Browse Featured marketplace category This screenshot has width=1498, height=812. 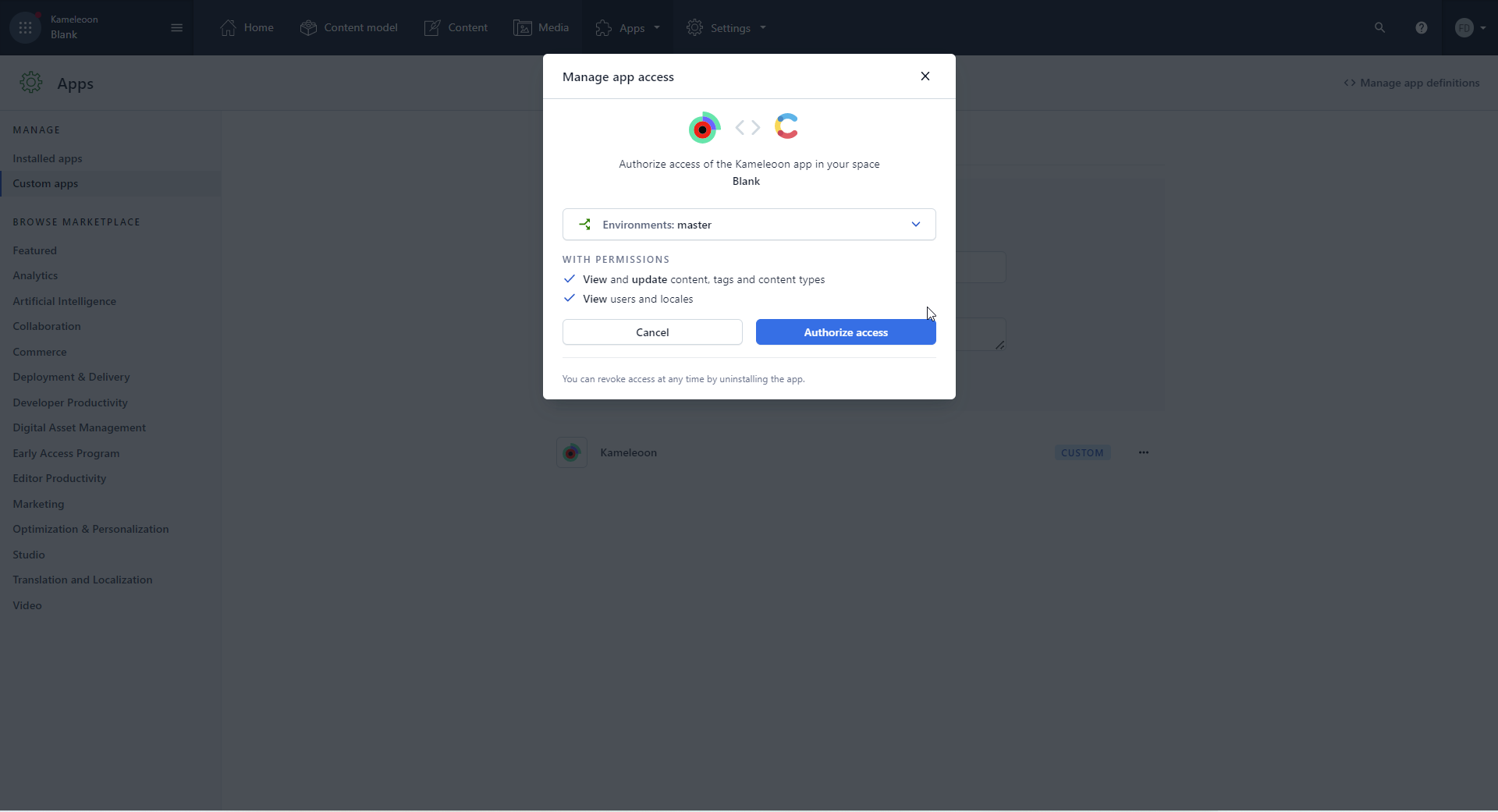[x=34, y=250]
